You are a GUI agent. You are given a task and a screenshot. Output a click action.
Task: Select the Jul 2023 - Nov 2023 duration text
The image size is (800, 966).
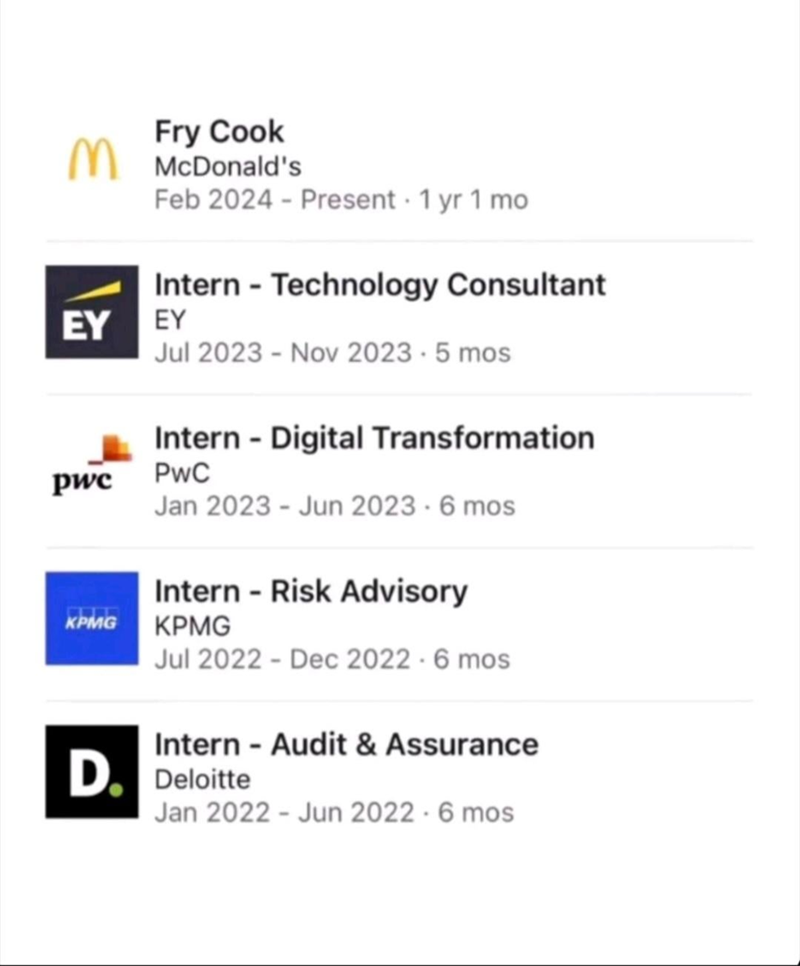[x=334, y=353]
